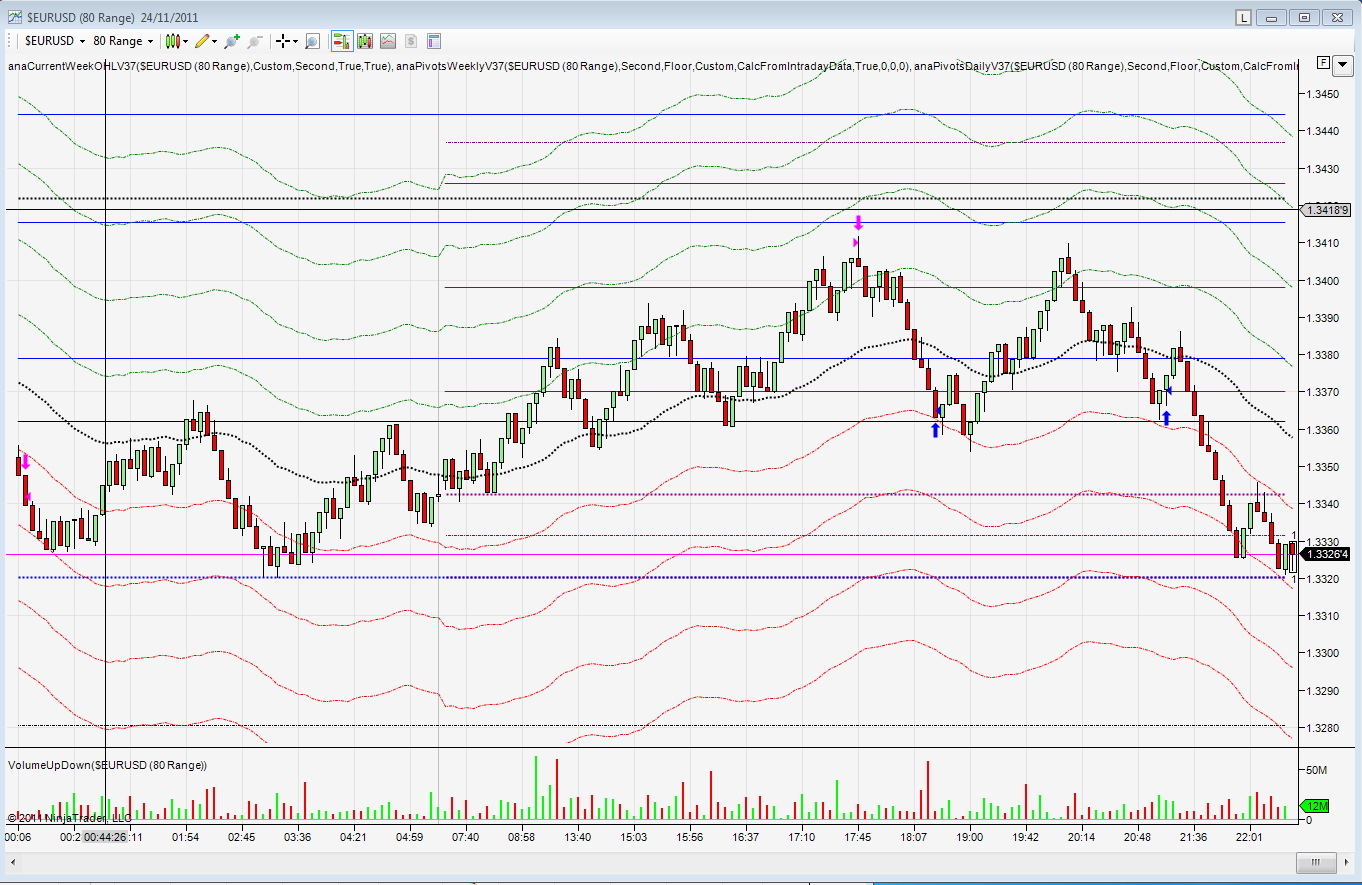
Task: Click the L link button in title bar
Action: pyautogui.click(x=1243, y=17)
